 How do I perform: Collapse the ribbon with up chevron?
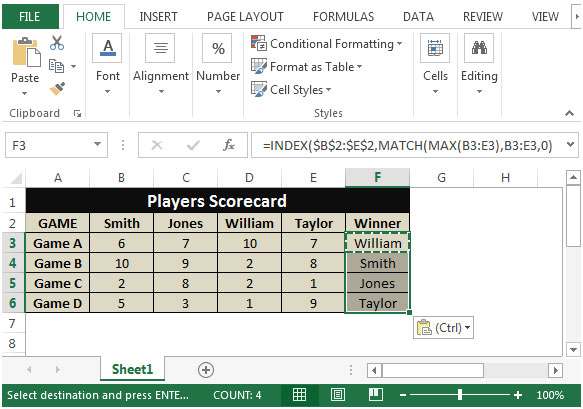[569, 113]
